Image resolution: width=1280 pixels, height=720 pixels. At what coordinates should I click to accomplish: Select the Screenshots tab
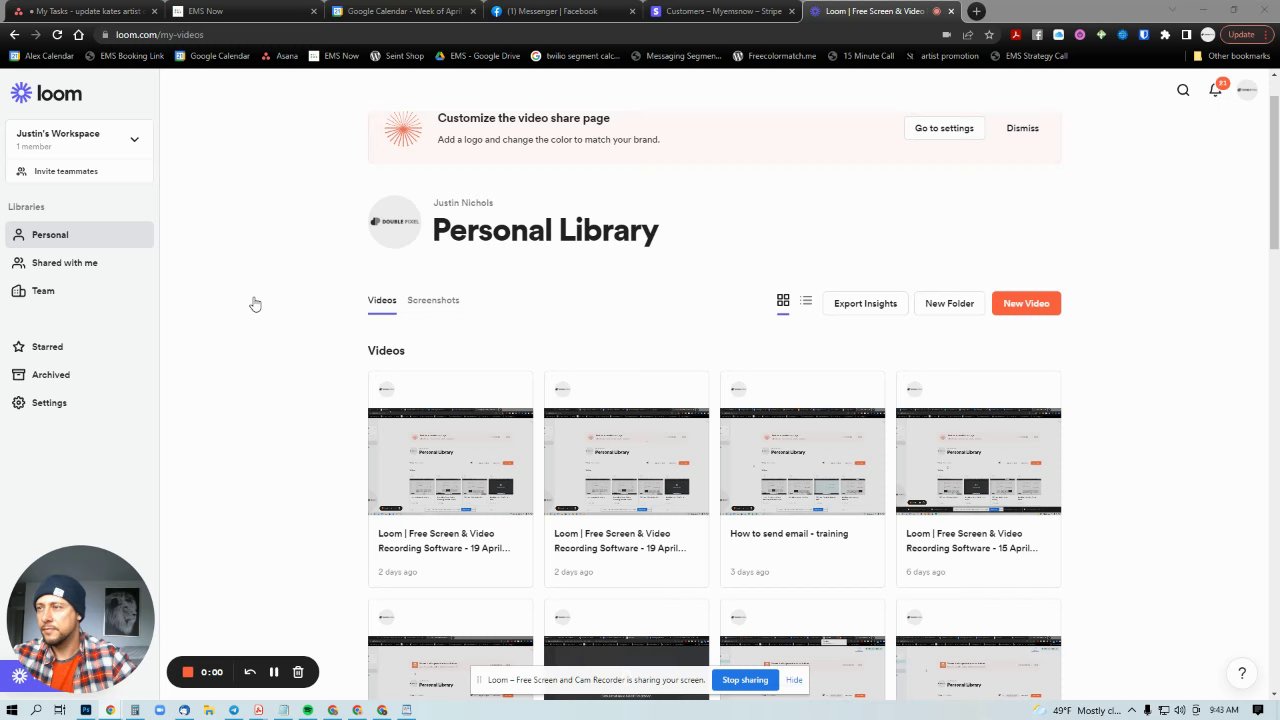pos(433,300)
